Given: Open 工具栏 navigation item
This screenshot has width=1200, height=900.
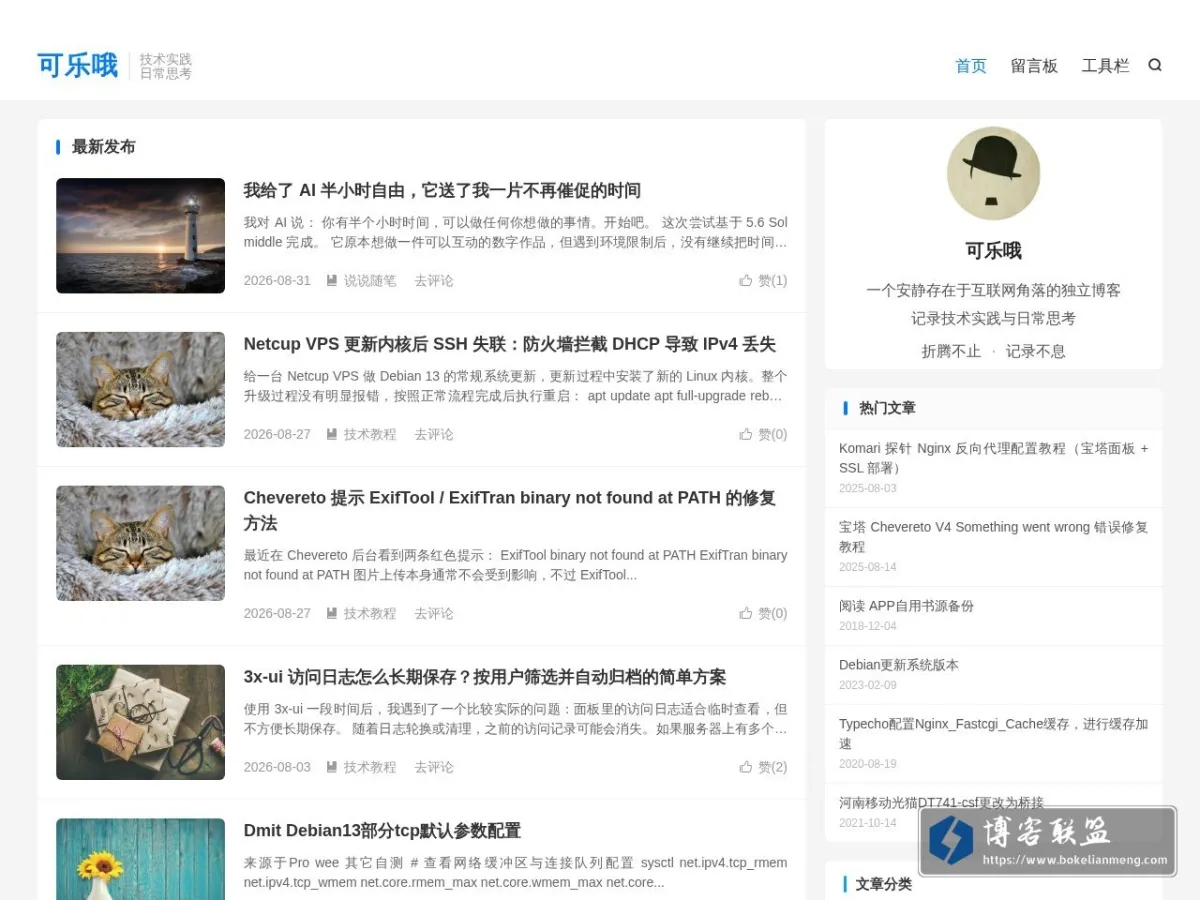Looking at the screenshot, I should [x=1105, y=66].
